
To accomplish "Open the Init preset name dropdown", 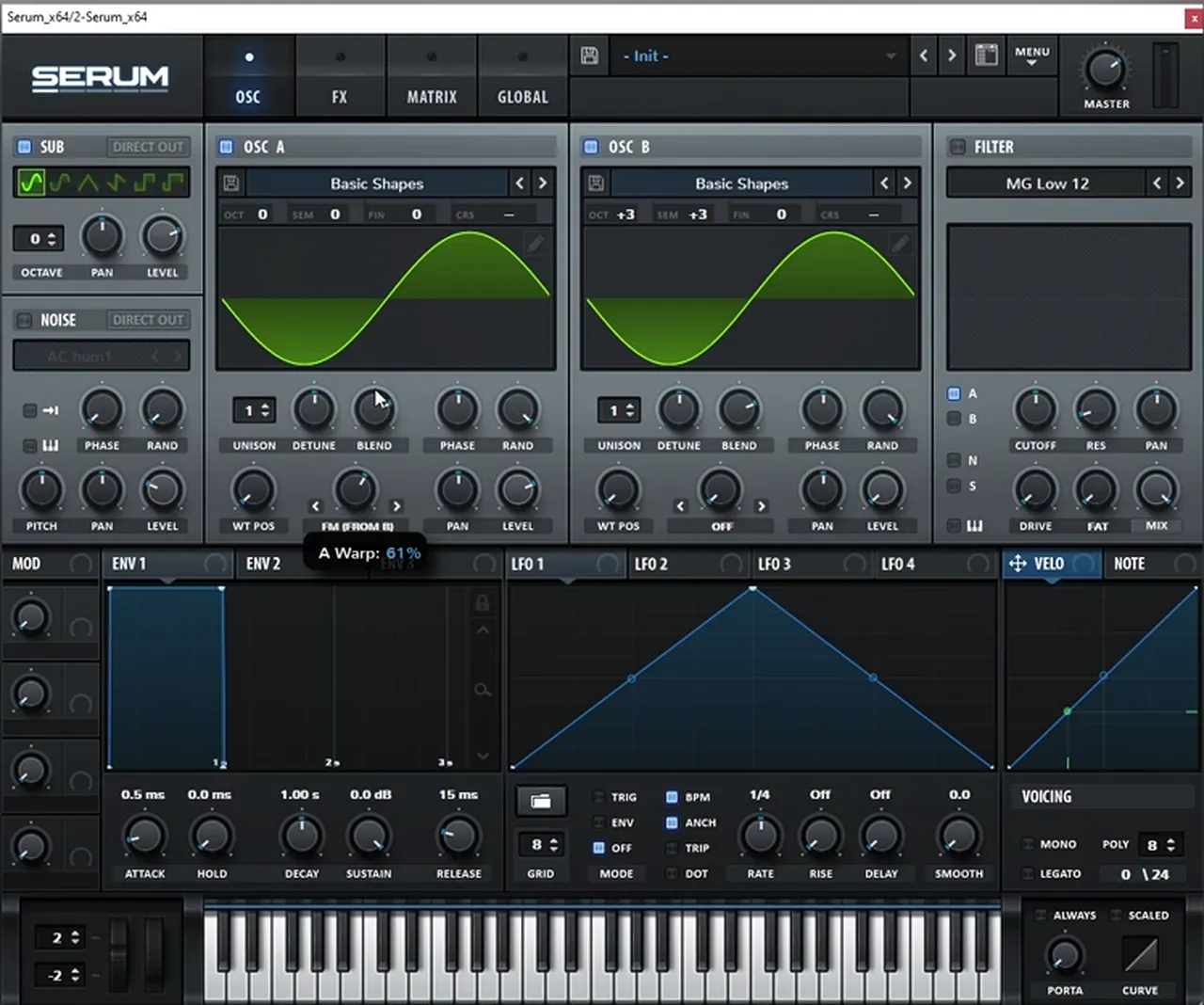I will click(758, 56).
